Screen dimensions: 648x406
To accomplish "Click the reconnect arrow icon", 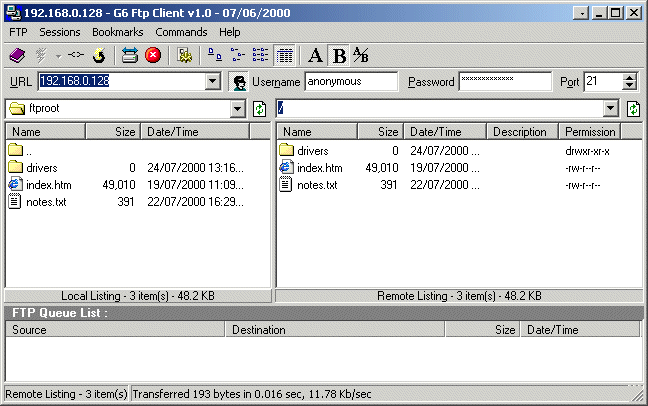I will pos(99,55).
